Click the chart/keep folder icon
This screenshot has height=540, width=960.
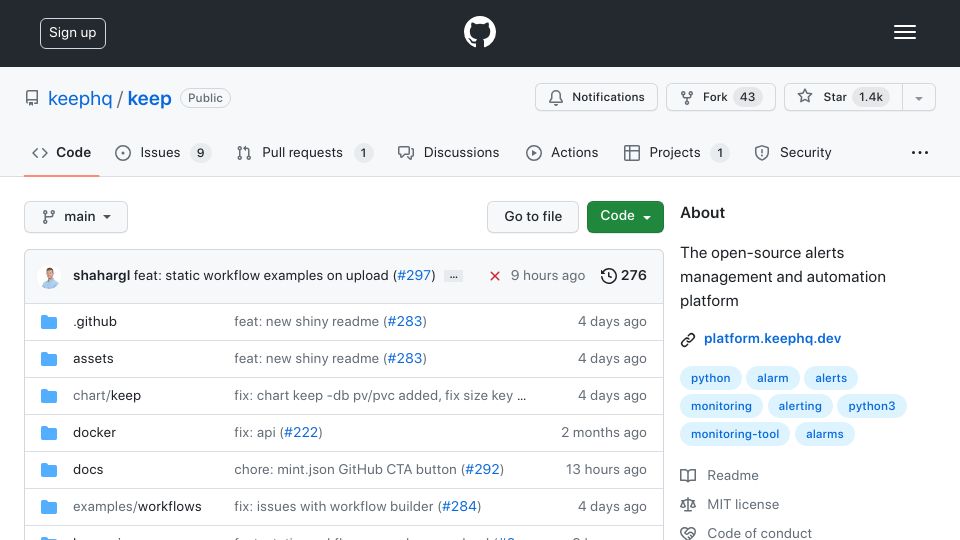[x=49, y=396]
